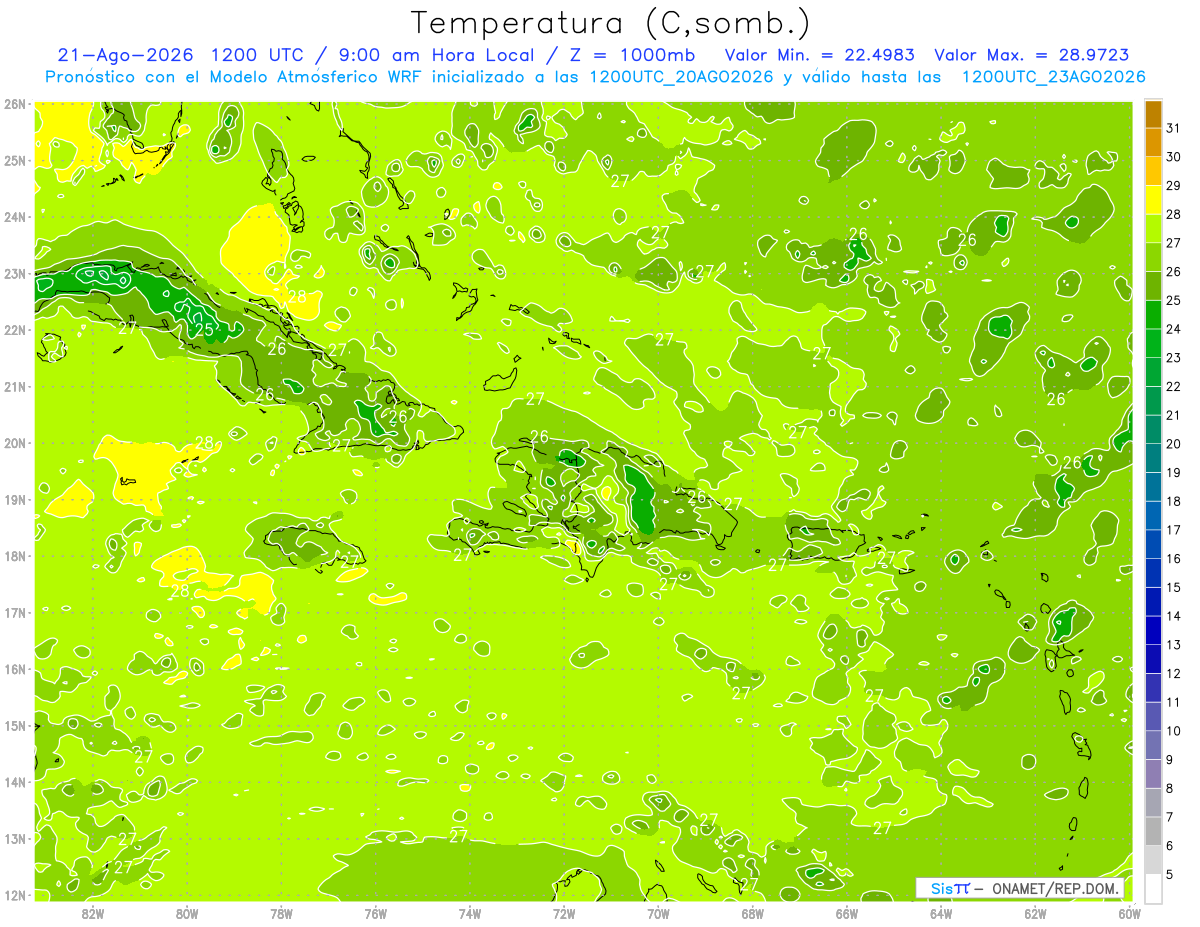Click the legend value label "5"
The width and height of the screenshot is (1200, 927).
(1171, 874)
